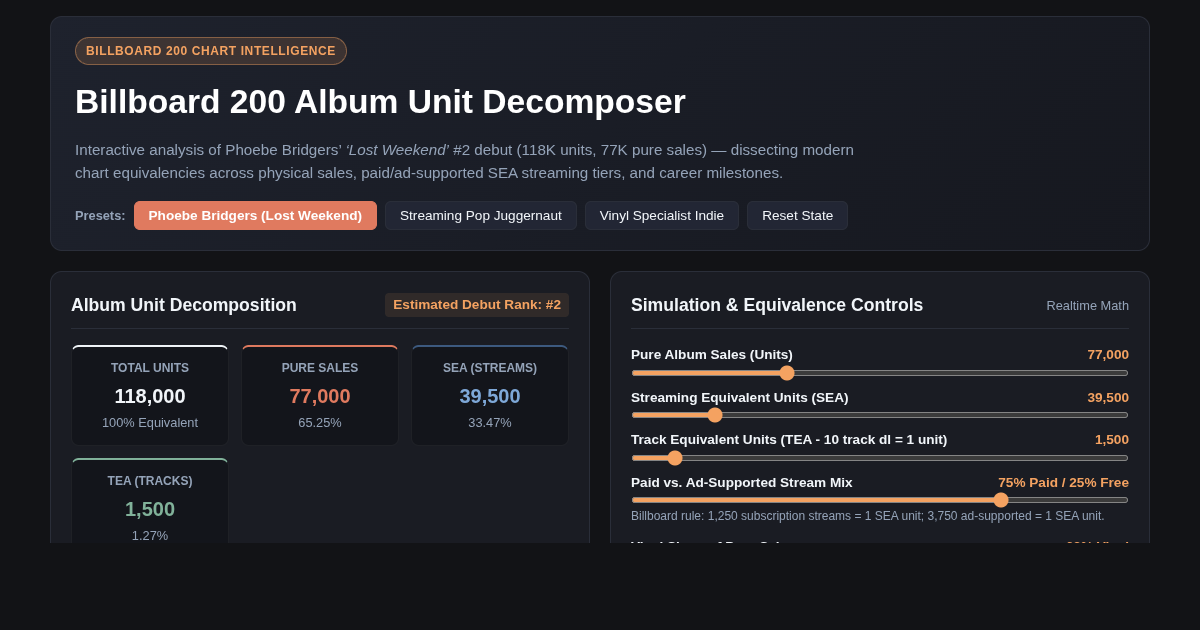Click the 118,000 total units figure
This screenshot has height=630, width=1200.
tap(150, 396)
